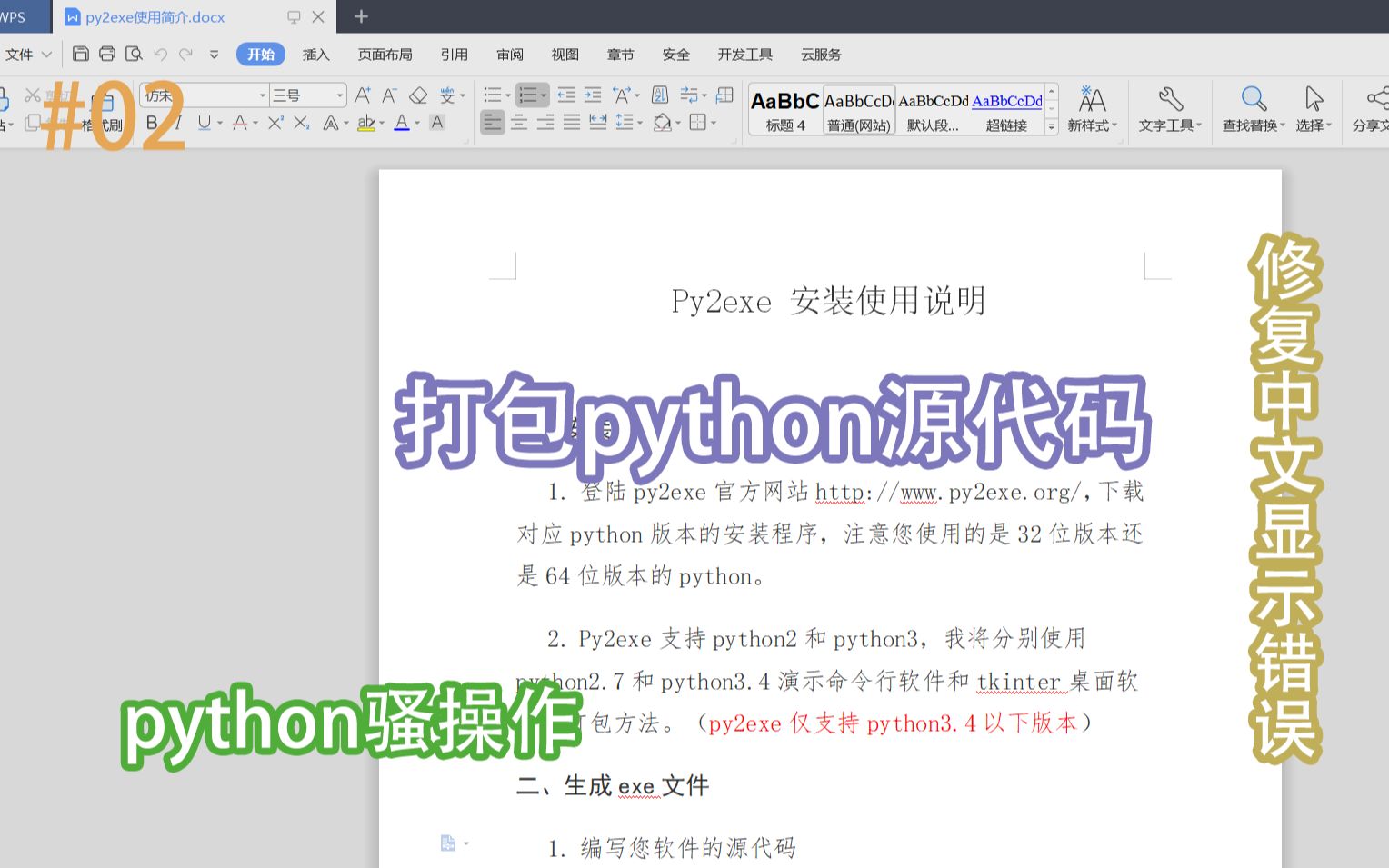Click the increase indent icon

593,95
